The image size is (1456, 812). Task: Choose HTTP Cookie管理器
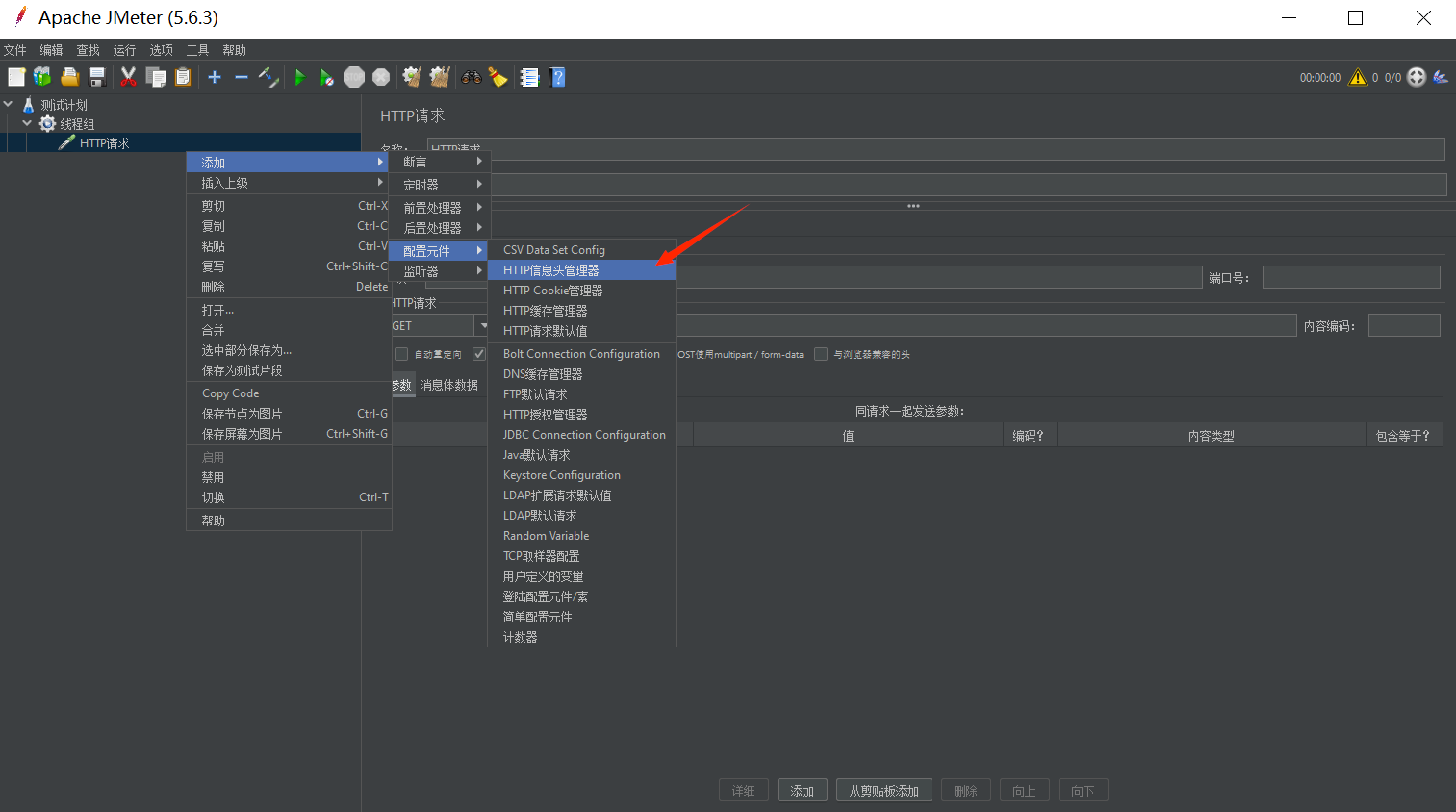click(581, 291)
